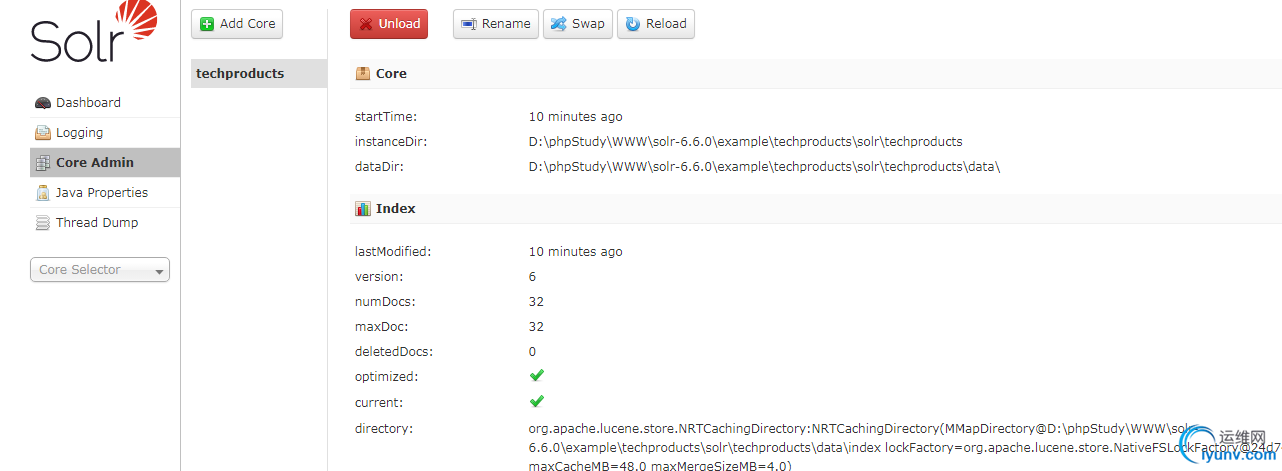Image resolution: width=1282 pixels, height=471 pixels.
Task: Click the Index section chart icon
Action: 363,209
